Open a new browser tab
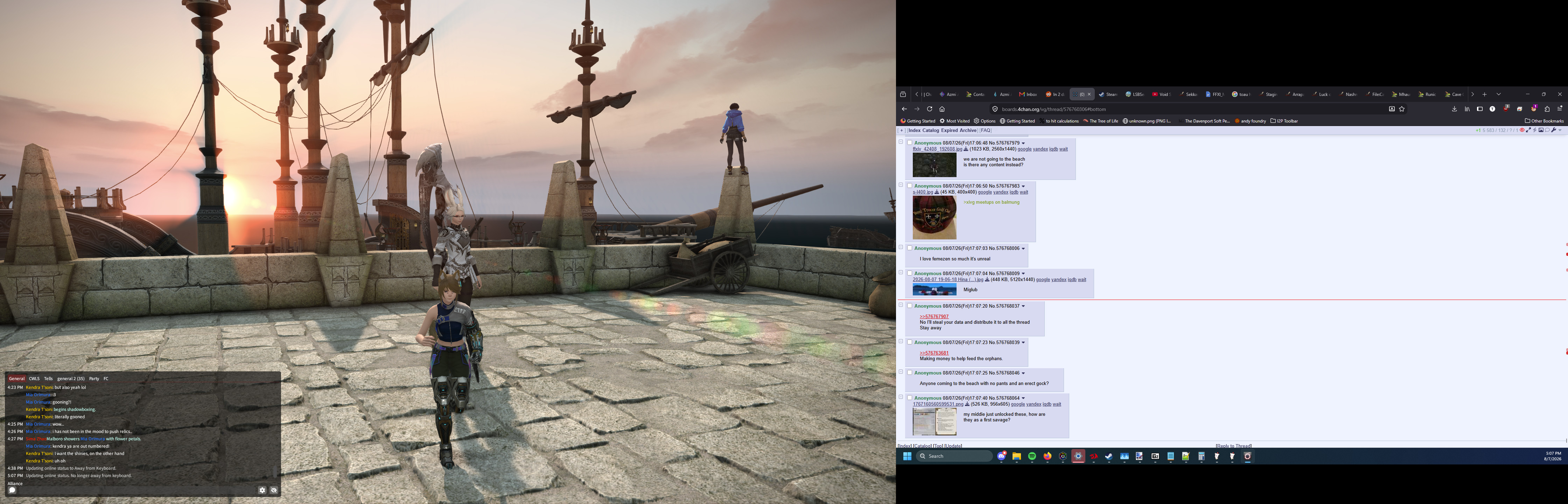Viewport: 1568px width, 504px height. (x=1485, y=94)
